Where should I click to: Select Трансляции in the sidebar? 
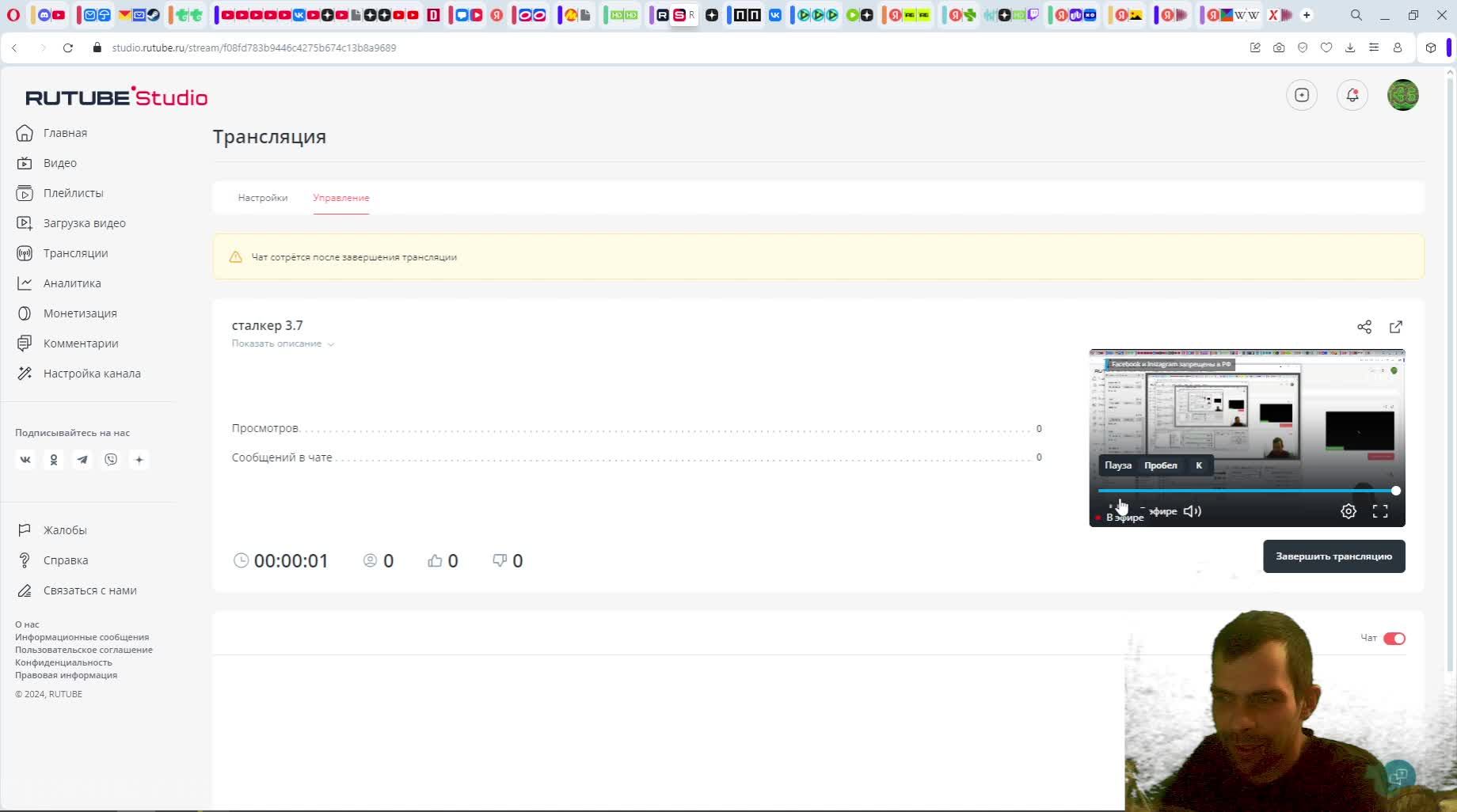(62, 253)
